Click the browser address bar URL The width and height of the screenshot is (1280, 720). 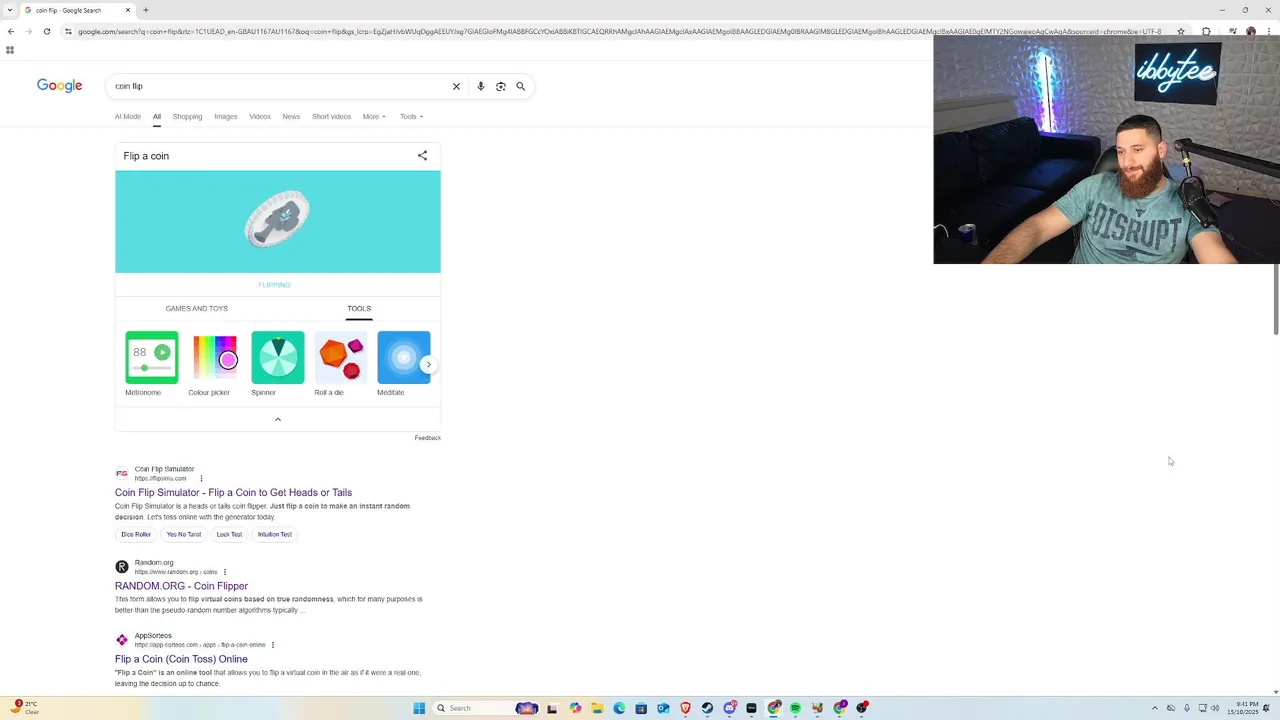click(620, 31)
